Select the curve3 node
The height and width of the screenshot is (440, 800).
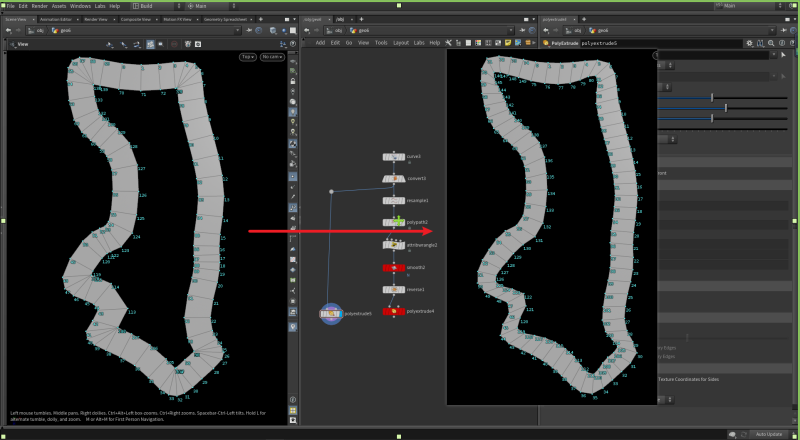(x=393, y=157)
